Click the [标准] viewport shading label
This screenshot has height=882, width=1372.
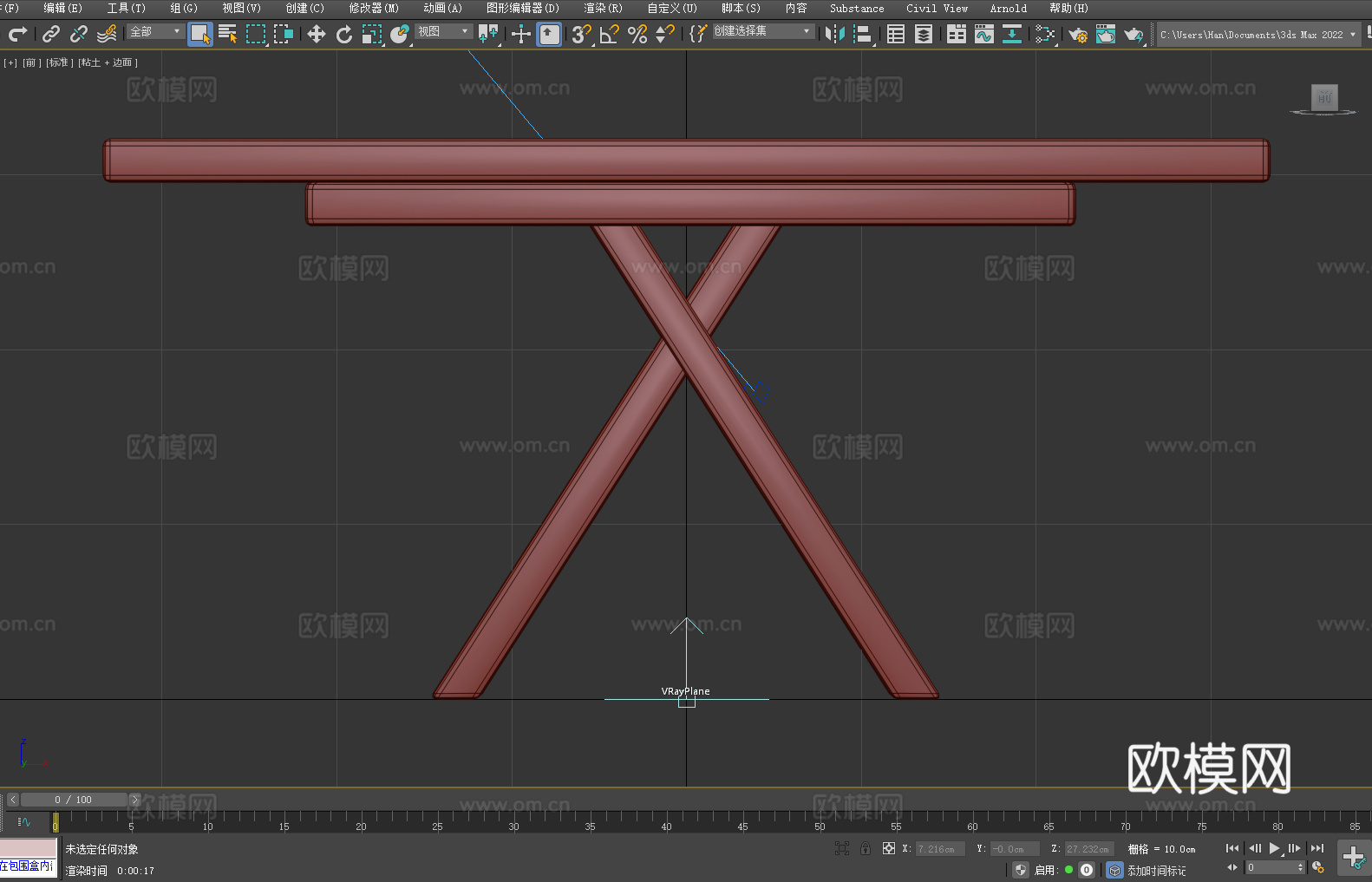pos(59,62)
